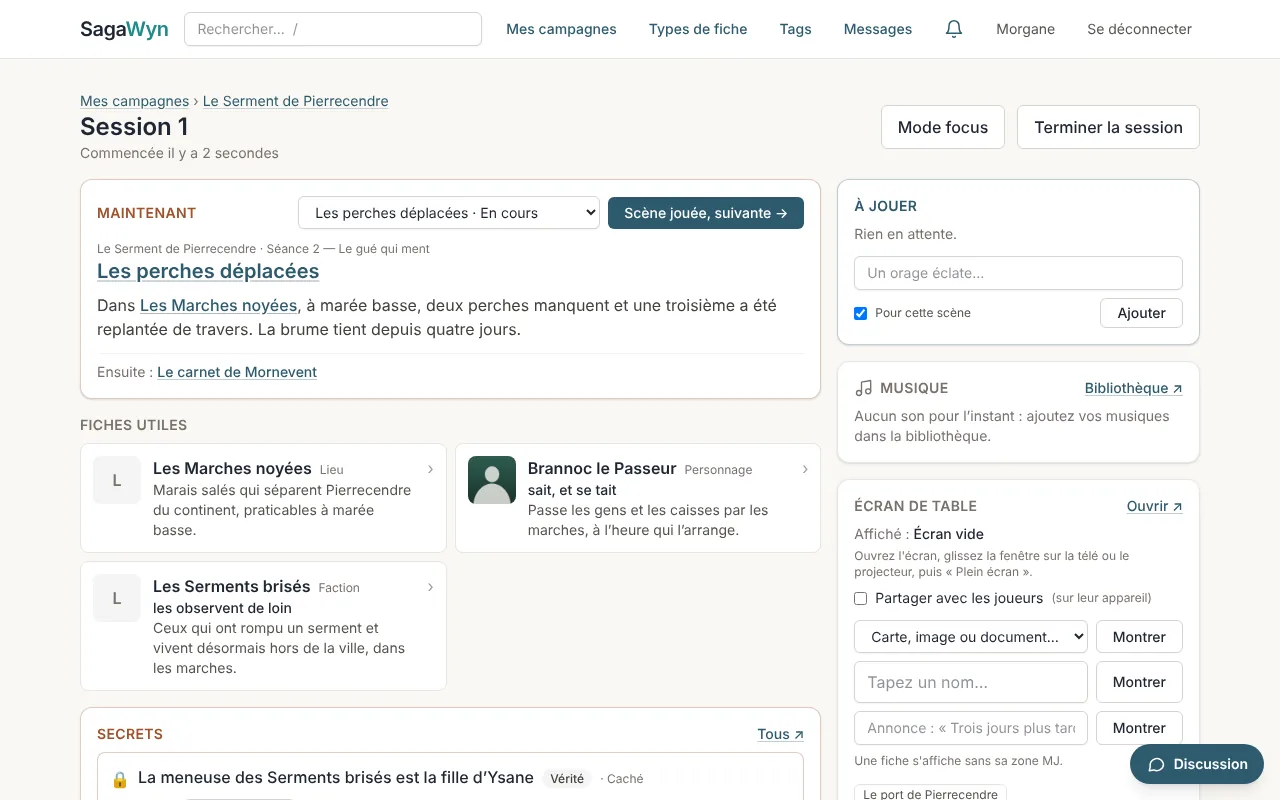Screen dimensions: 1280x800
Task: Click the Ajouter button
Action: pyautogui.click(x=1141, y=313)
